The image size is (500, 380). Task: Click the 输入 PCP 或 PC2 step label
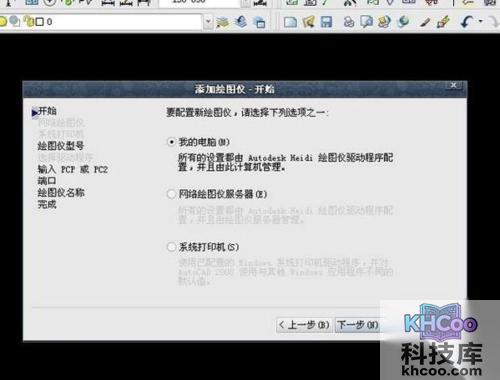pyautogui.click(x=73, y=169)
